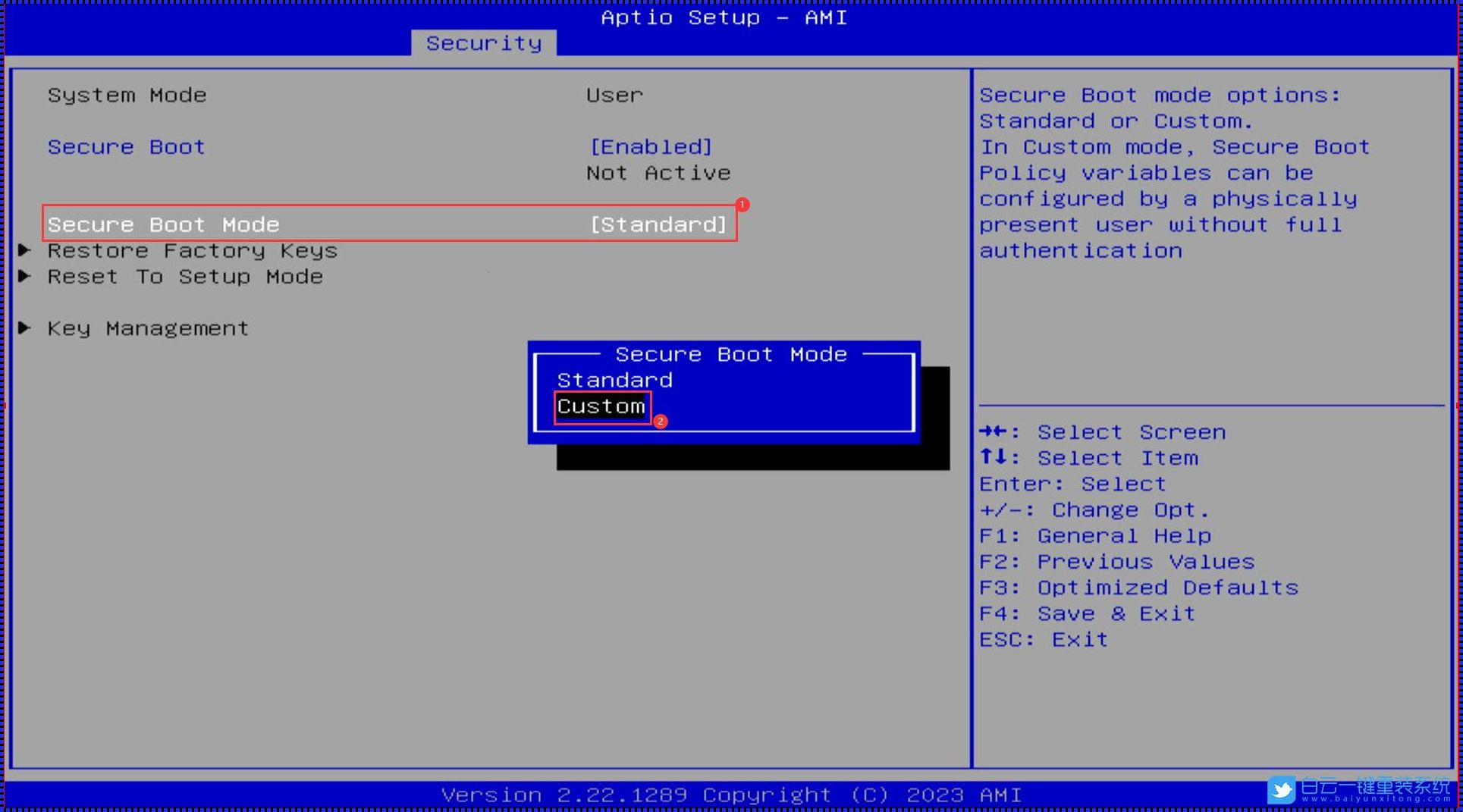Click the F3: Optimized Defaults hint
1463x812 pixels.
tap(1138, 588)
